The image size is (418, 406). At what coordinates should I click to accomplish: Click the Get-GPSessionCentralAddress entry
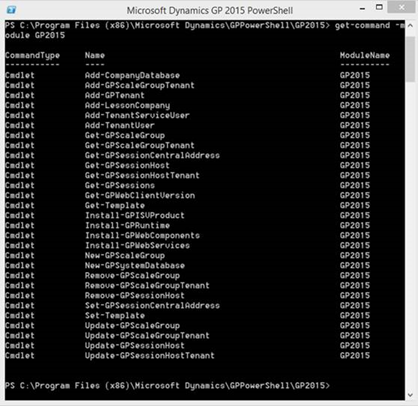(x=152, y=155)
